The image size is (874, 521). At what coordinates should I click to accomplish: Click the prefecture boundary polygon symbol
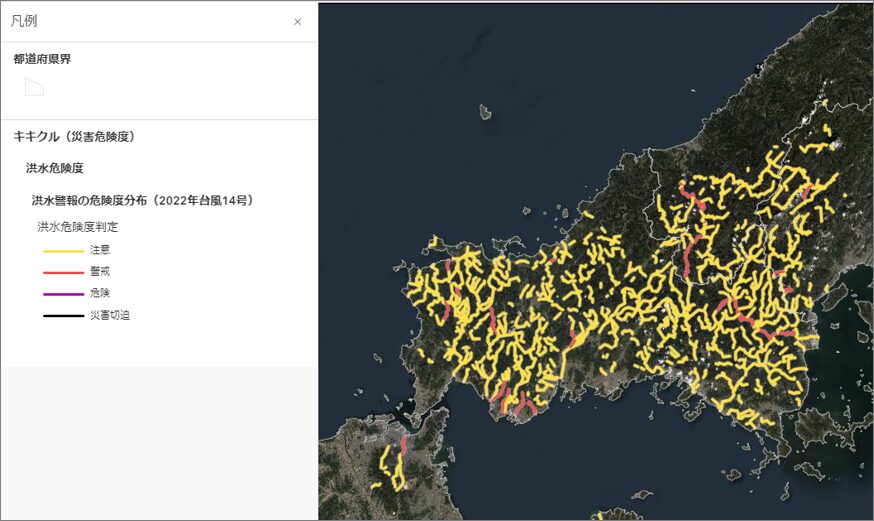coord(34,87)
